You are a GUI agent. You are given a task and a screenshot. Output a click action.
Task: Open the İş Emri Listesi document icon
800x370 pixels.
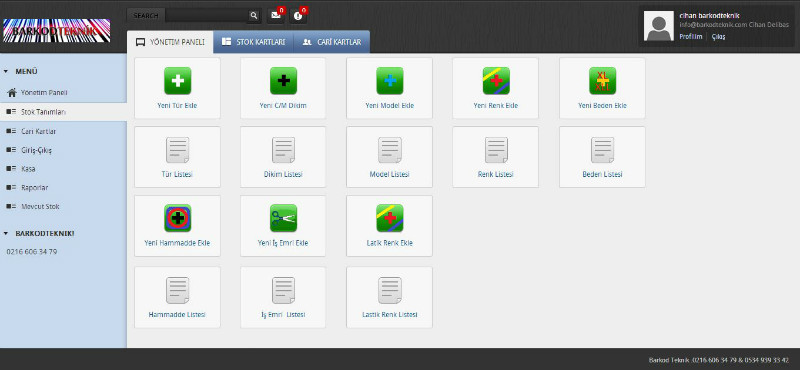[x=283, y=290]
